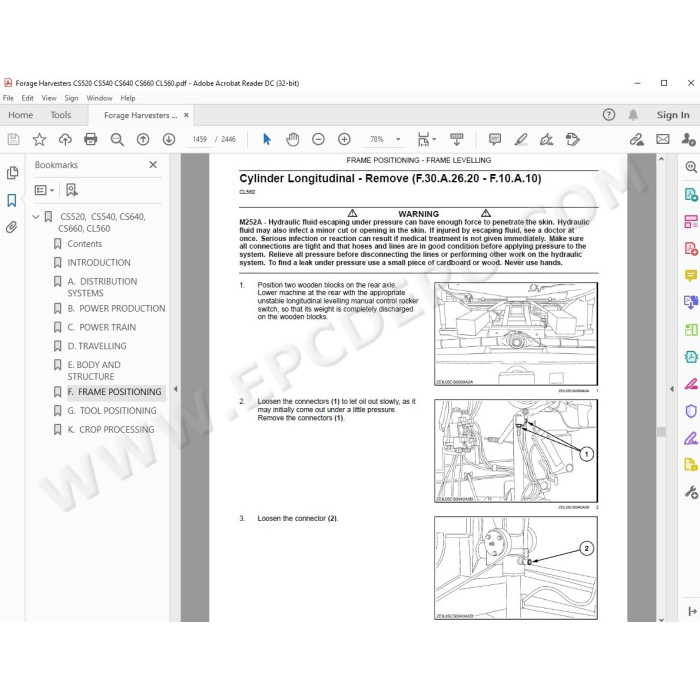
Task: Open the View menu
Action: tap(49, 98)
